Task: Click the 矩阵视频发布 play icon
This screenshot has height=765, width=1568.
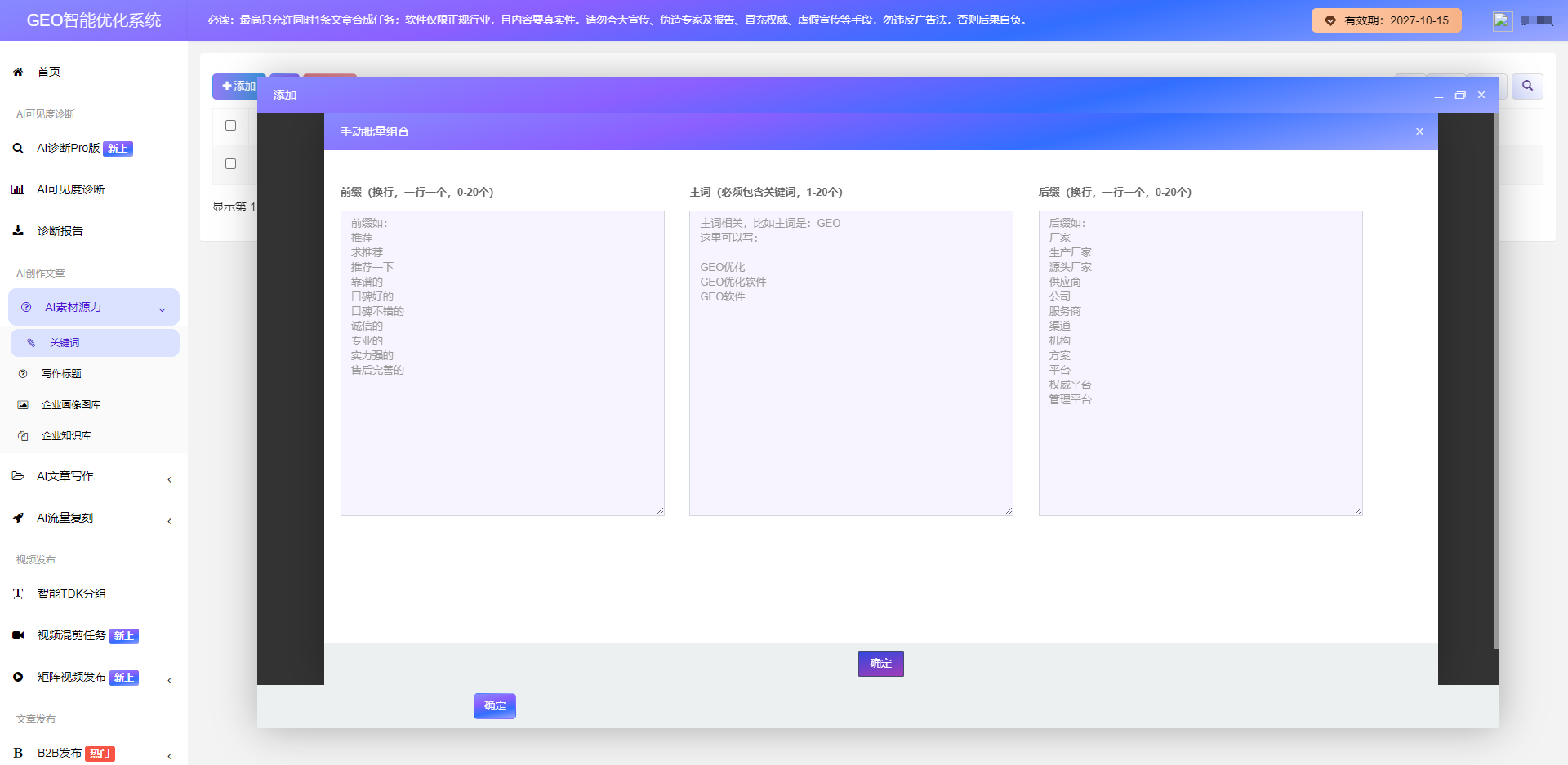Action: tap(18, 677)
